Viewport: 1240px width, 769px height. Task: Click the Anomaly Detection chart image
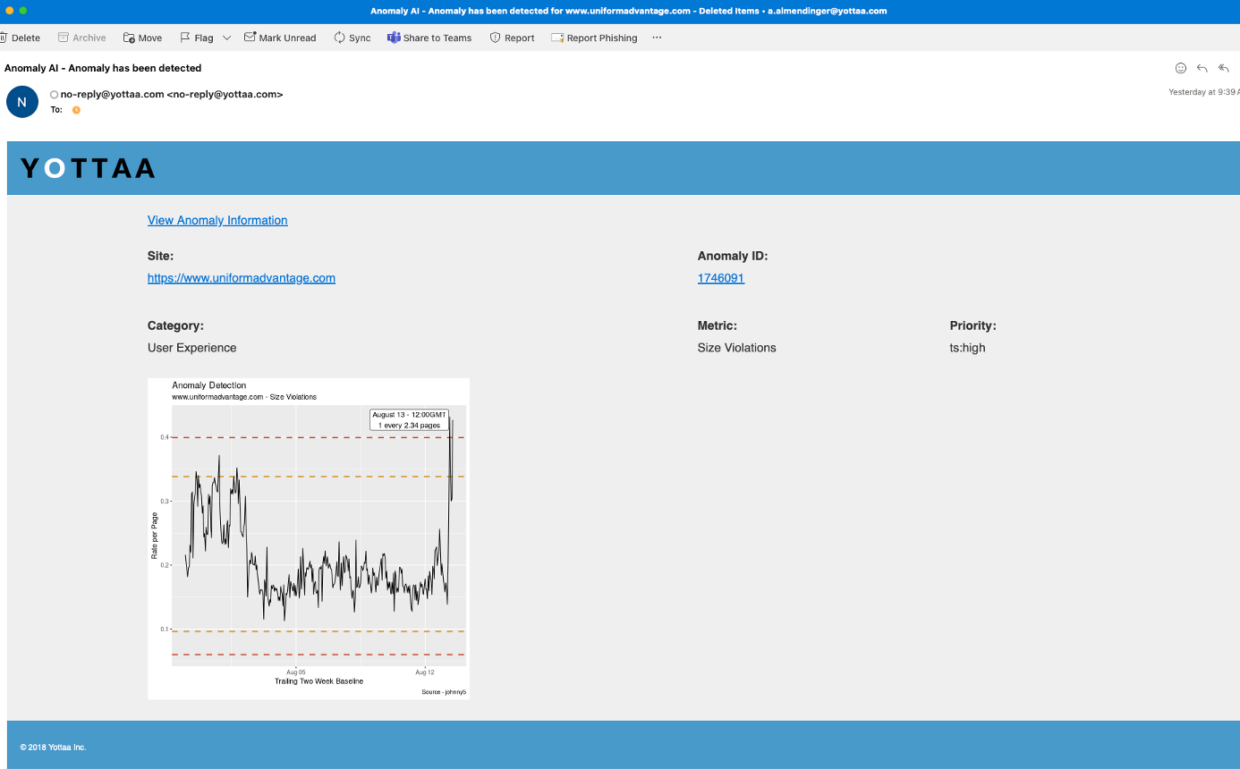click(308, 538)
